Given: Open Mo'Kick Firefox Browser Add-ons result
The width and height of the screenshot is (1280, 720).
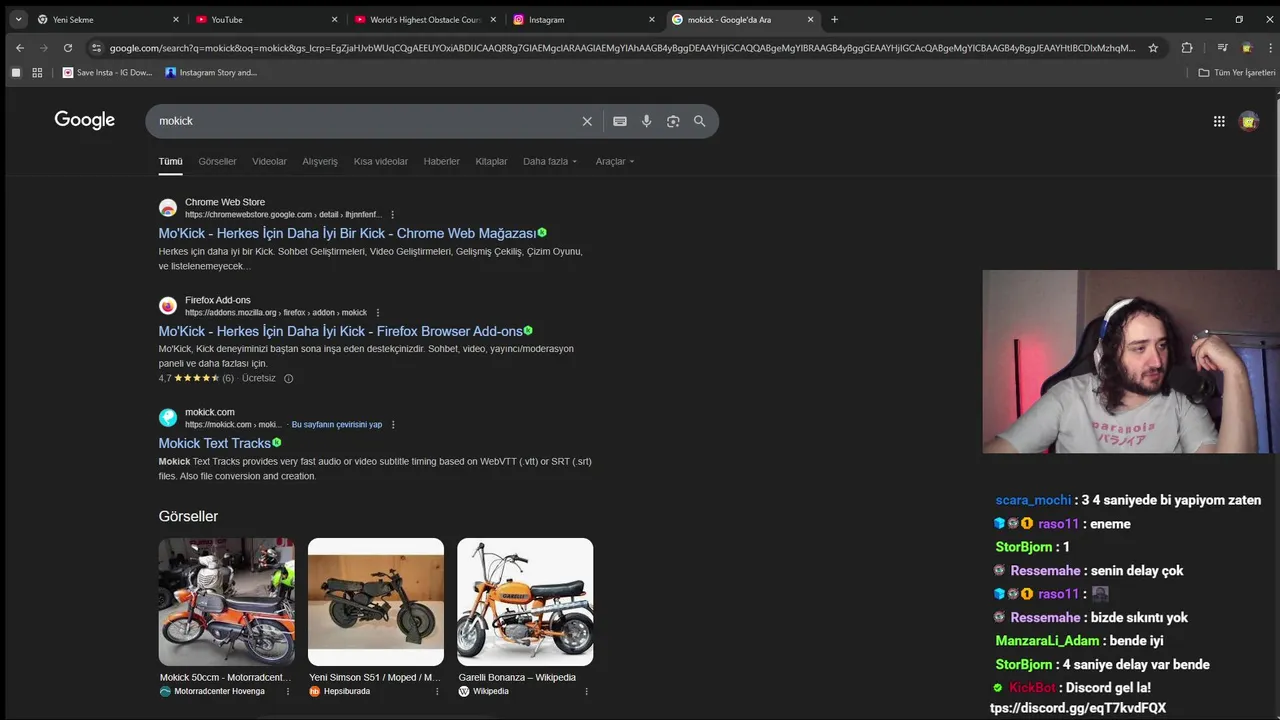Looking at the screenshot, I should pyautogui.click(x=340, y=331).
